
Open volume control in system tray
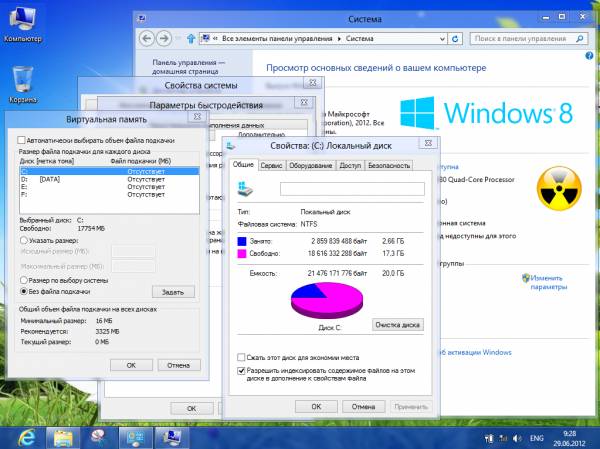(x=517, y=438)
